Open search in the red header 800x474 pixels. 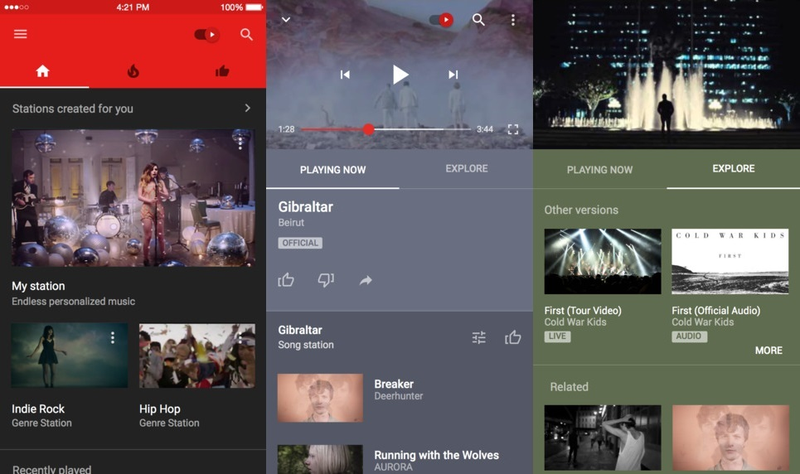246,35
